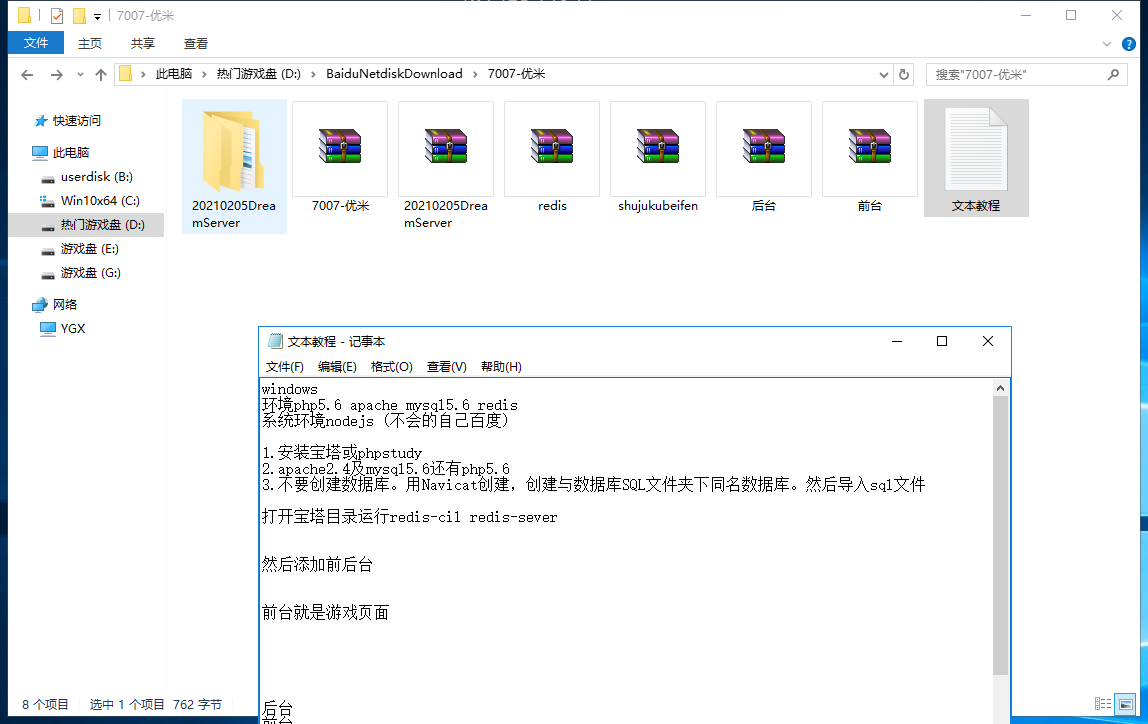The height and width of the screenshot is (724, 1148).
Task: Open the 格式(O) menu in Notepad
Action: pyautogui.click(x=391, y=367)
